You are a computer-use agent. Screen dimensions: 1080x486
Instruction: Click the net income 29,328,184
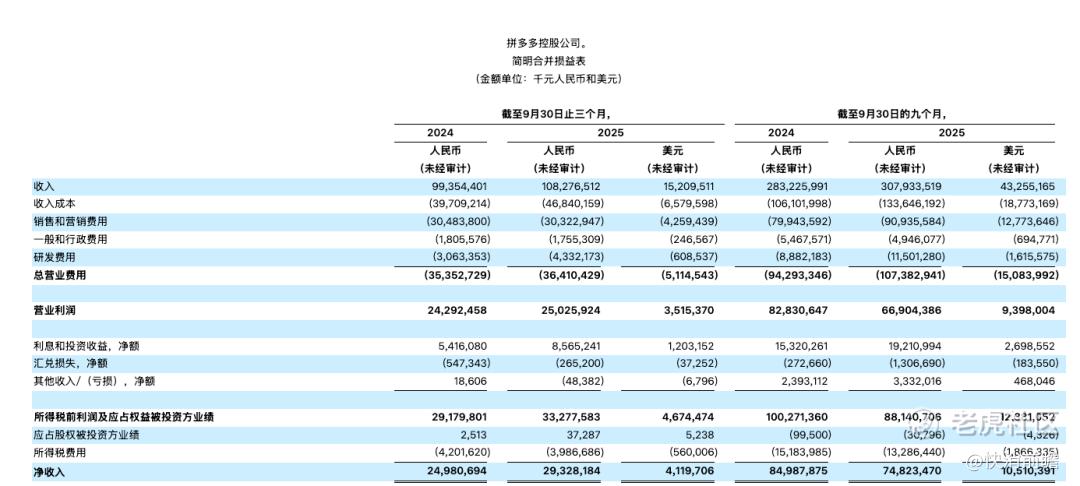[570, 473]
